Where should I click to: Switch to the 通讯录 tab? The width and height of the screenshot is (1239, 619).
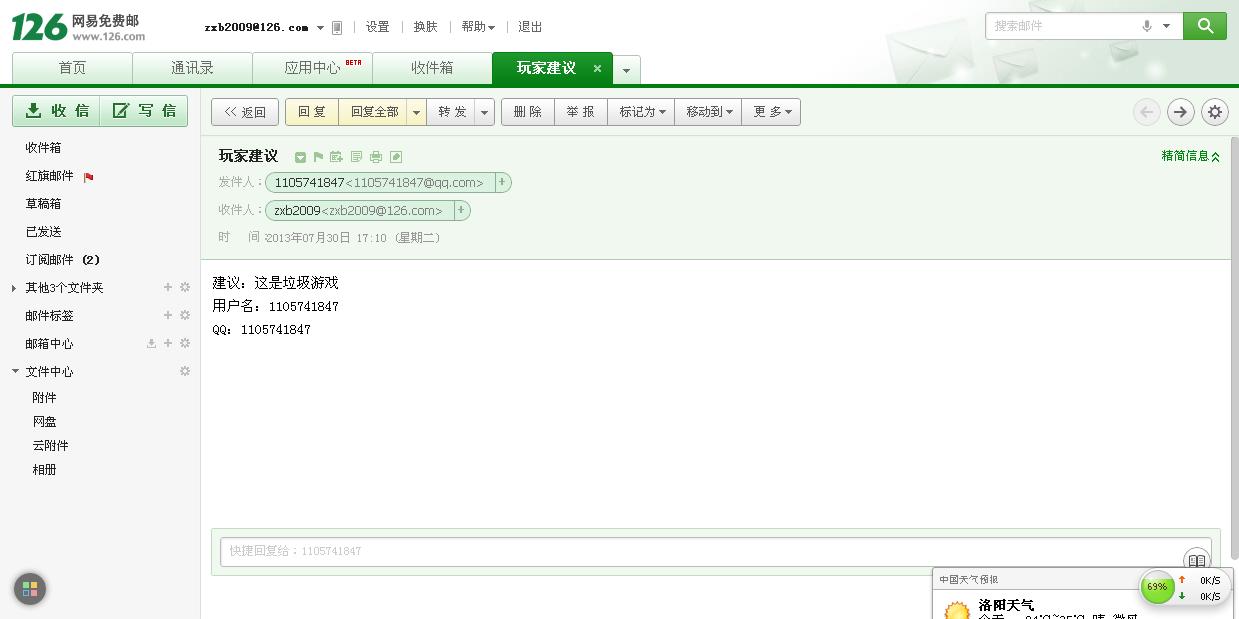tap(192, 68)
